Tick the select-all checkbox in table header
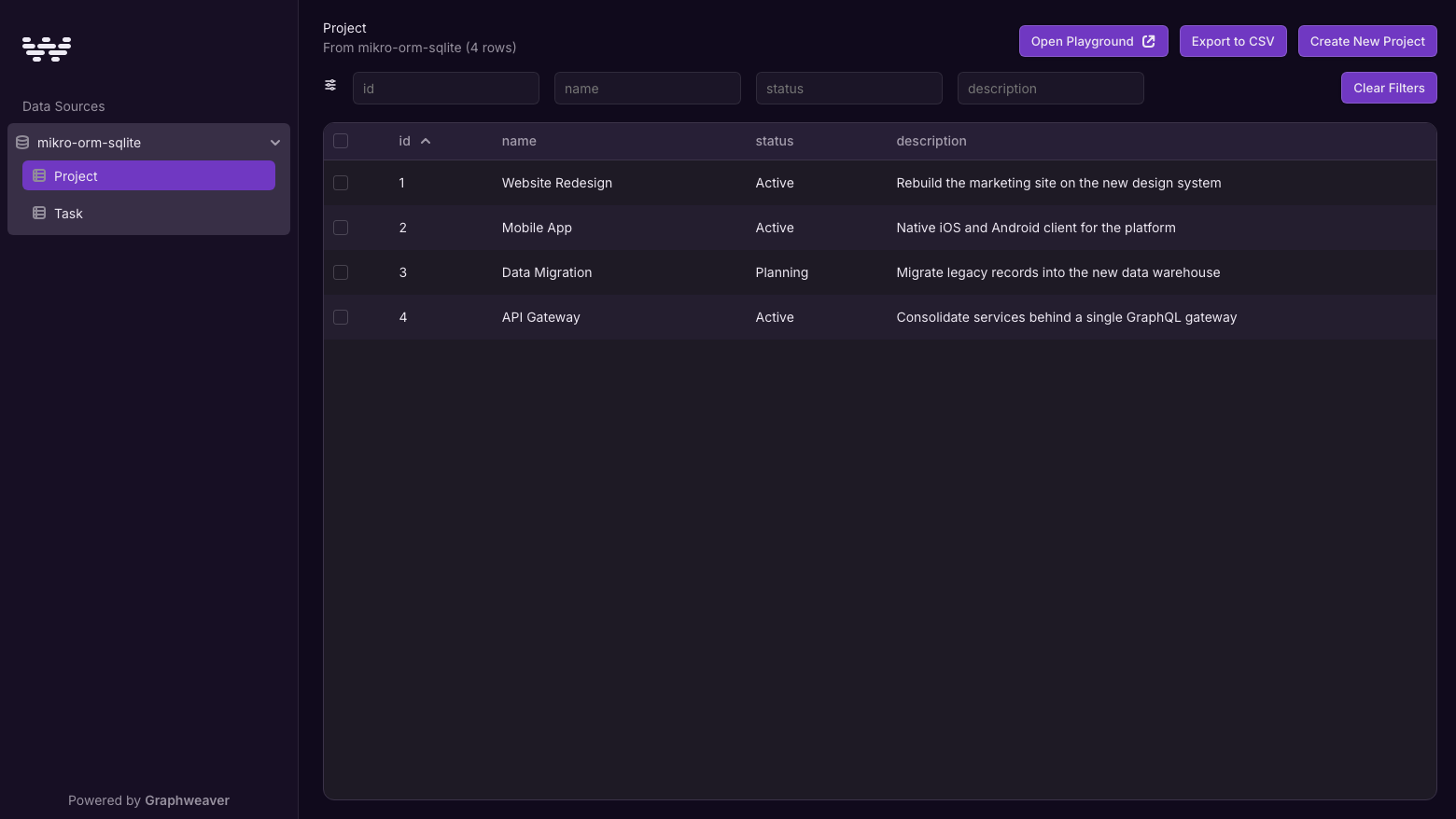The image size is (1456, 819). (341, 141)
